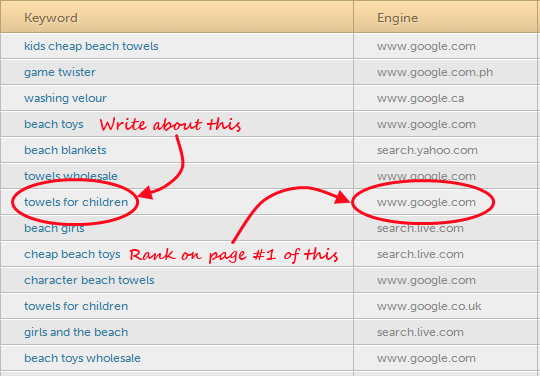
Task: Open the 'beach blankets' keyword link
Action: (x=65, y=150)
